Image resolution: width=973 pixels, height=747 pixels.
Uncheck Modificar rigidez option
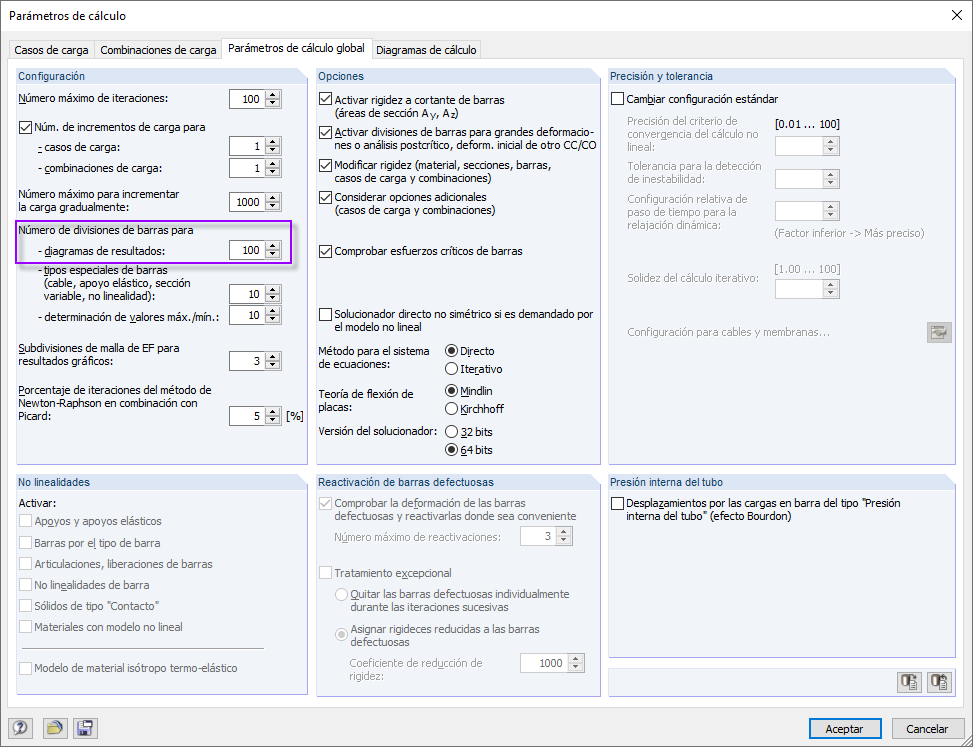[x=325, y=166]
